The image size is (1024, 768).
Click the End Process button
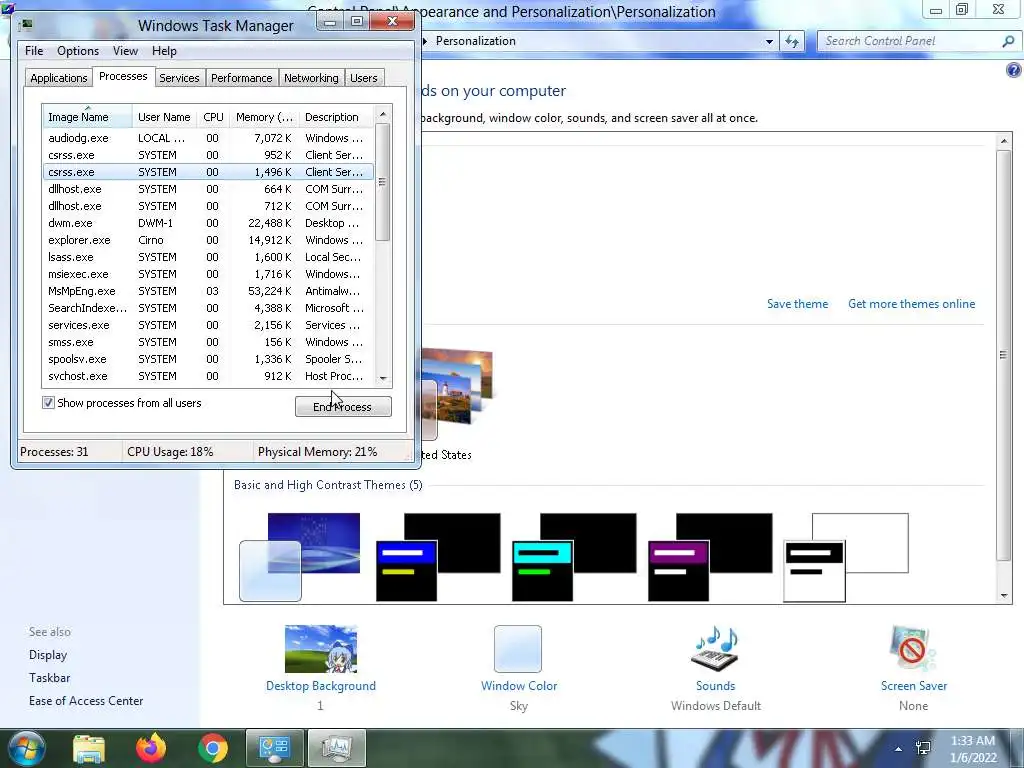[x=344, y=406]
